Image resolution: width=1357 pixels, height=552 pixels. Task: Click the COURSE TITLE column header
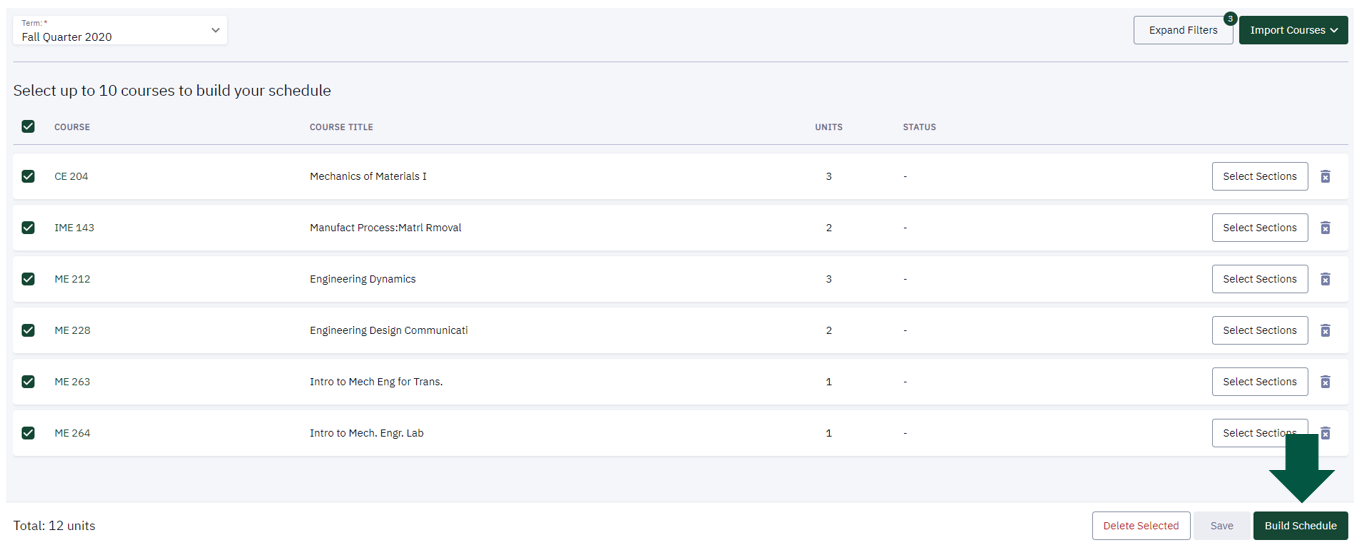[341, 127]
